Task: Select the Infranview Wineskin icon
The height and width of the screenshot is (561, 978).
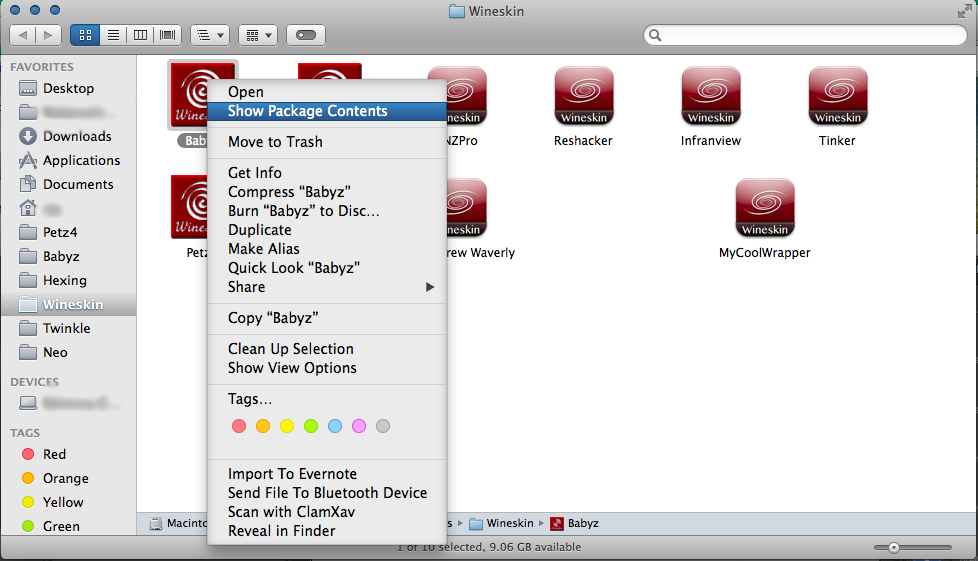Action: pos(710,96)
